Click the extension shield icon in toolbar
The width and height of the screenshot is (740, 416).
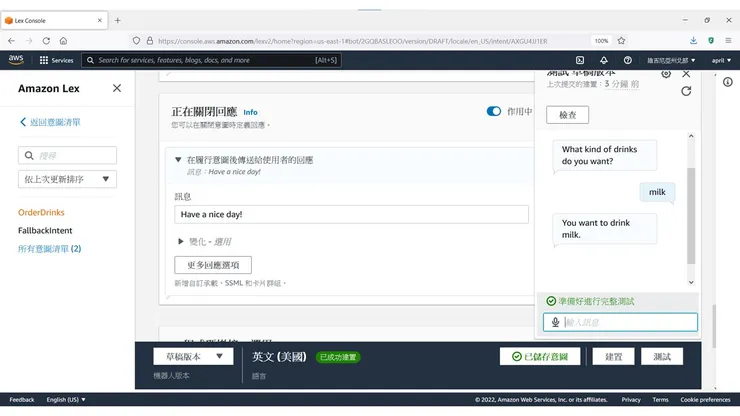[x=711, y=41]
